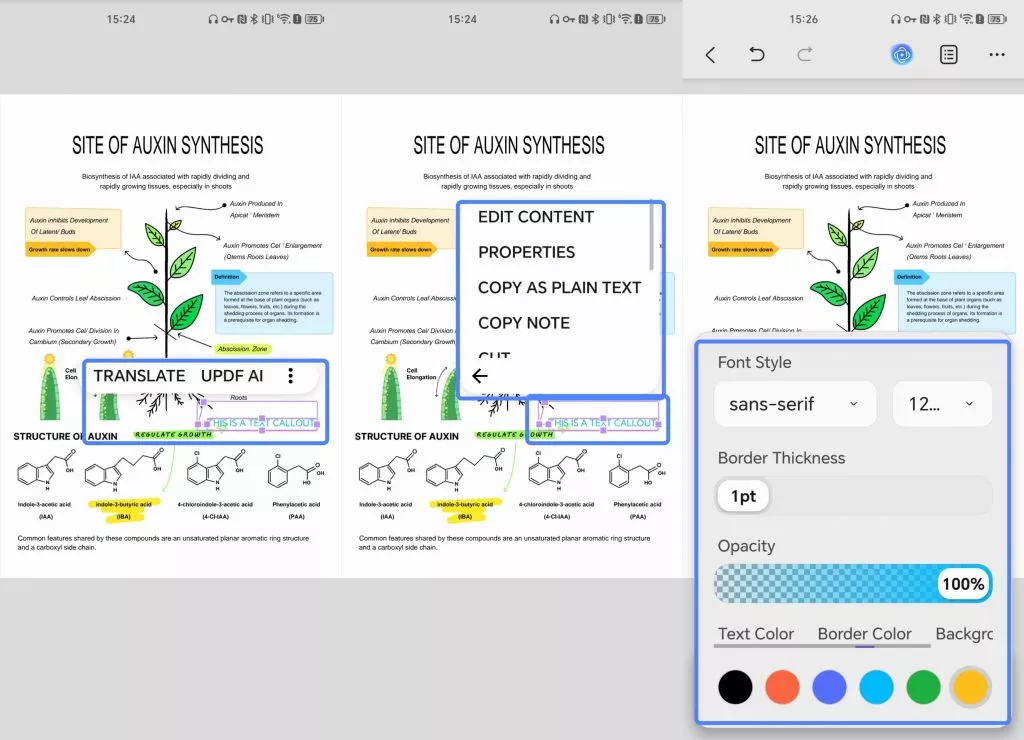Open the three-dot more options in toolbar
Image resolution: width=1024 pixels, height=740 pixels.
[x=997, y=55]
